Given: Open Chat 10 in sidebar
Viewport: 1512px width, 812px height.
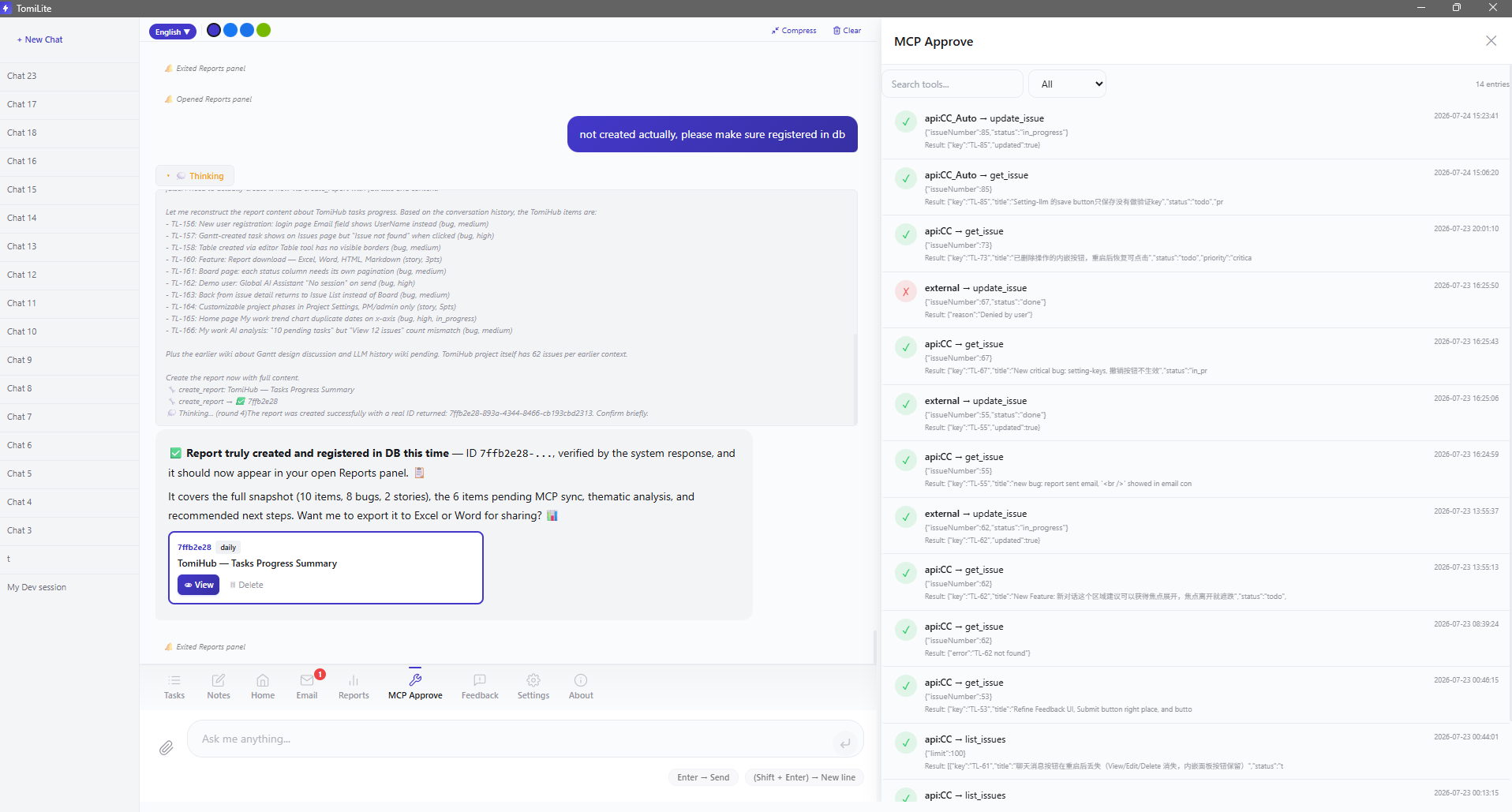Looking at the screenshot, I should click(69, 331).
